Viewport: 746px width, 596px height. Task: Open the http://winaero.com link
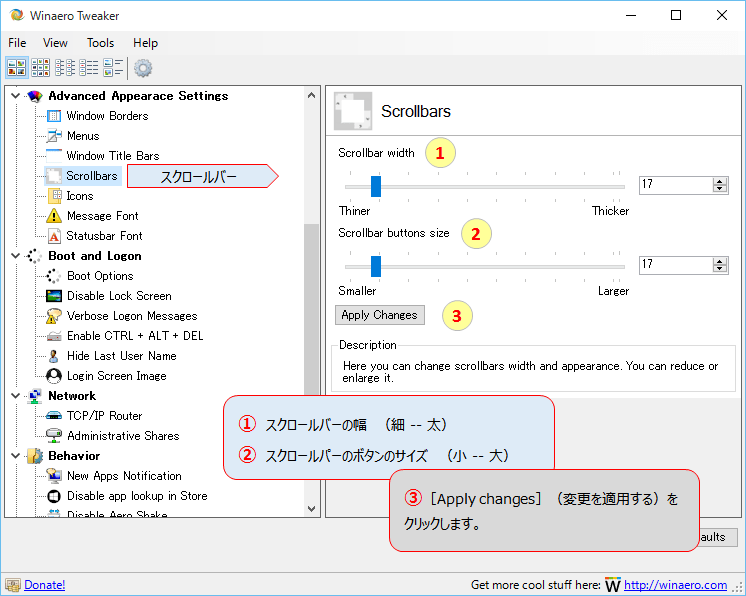tap(675, 585)
